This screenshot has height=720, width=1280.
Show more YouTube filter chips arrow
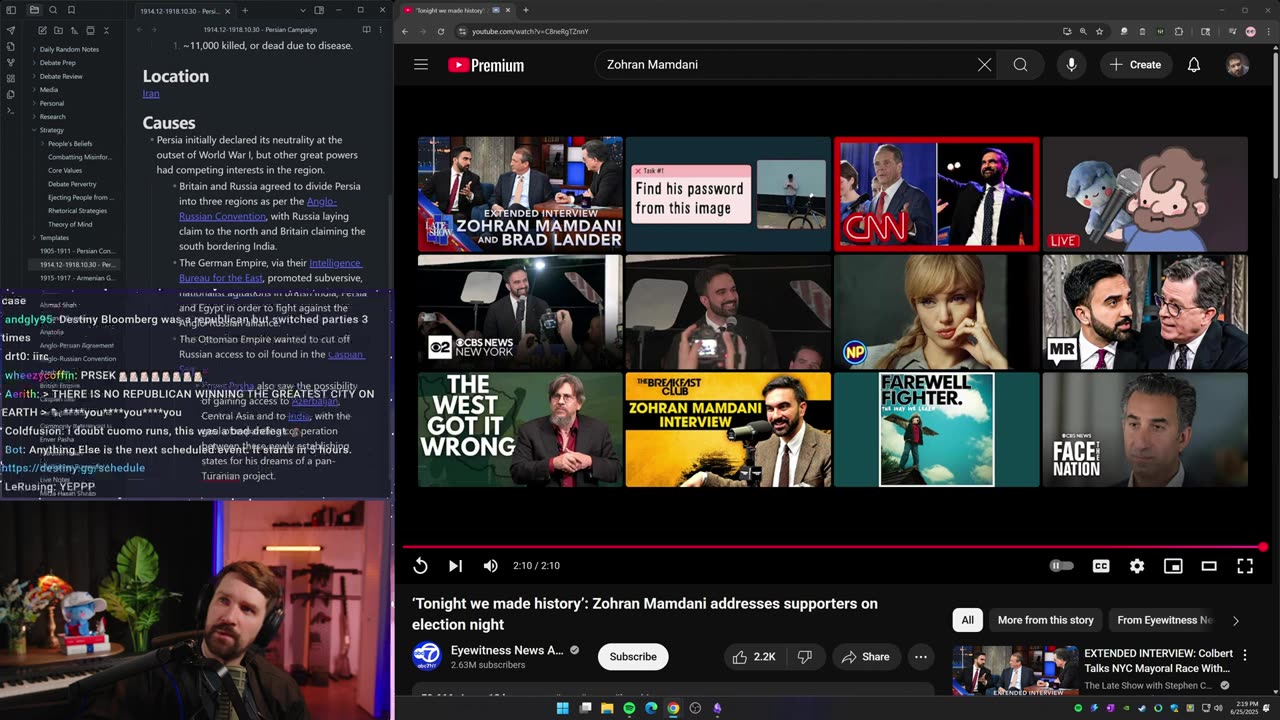point(1235,620)
